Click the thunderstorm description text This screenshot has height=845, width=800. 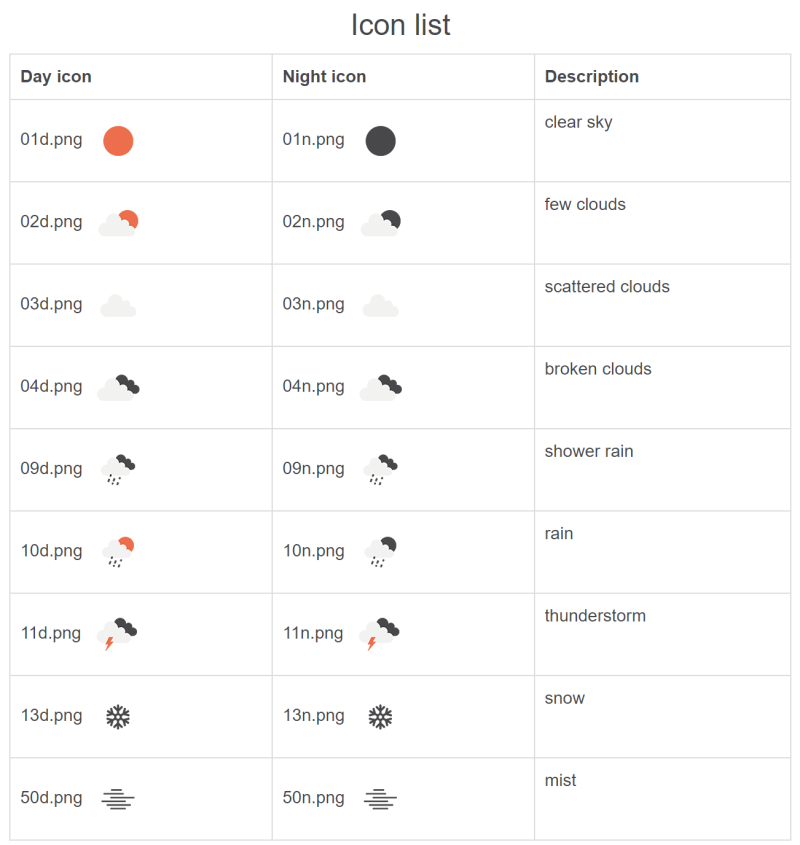click(x=595, y=616)
